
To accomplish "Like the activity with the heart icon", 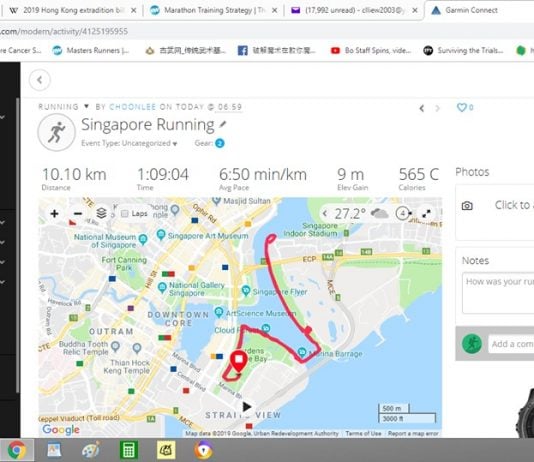I will (461, 108).
